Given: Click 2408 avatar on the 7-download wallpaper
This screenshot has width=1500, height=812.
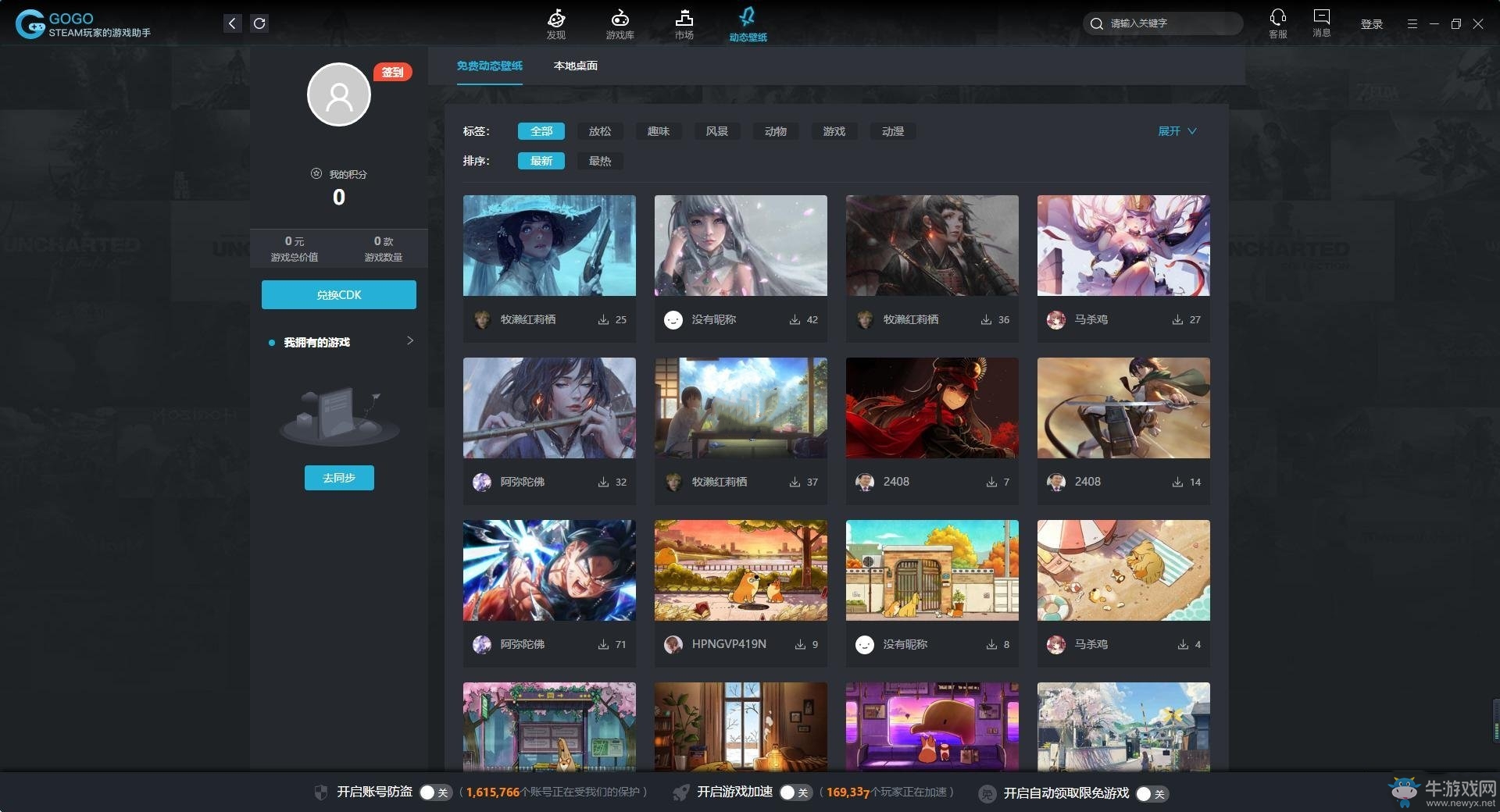Looking at the screenshot, I should [x=864, y=482].
